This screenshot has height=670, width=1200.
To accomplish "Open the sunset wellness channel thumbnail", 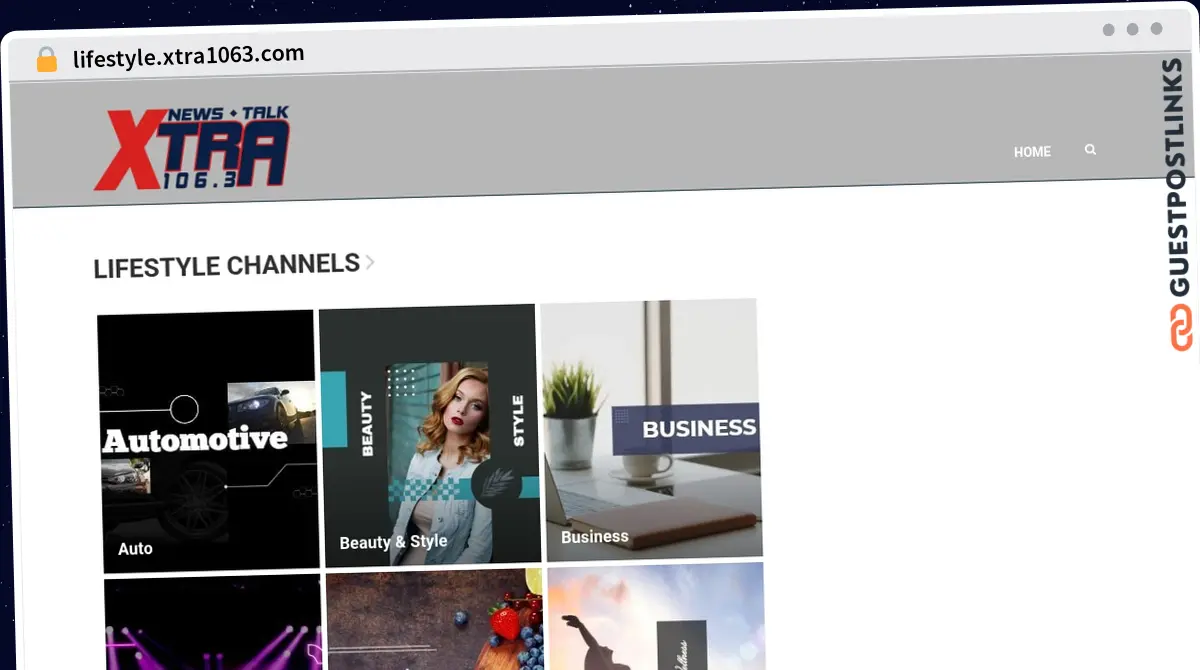I will pyautogui.click(x=657, y=615).
